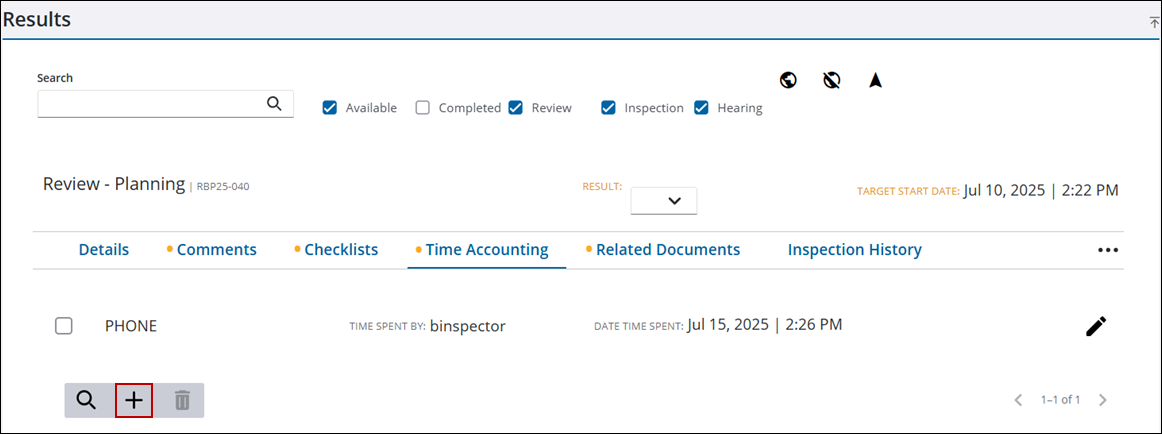Click the trash delete icon
1162x434 pixels.
(182, 400)
